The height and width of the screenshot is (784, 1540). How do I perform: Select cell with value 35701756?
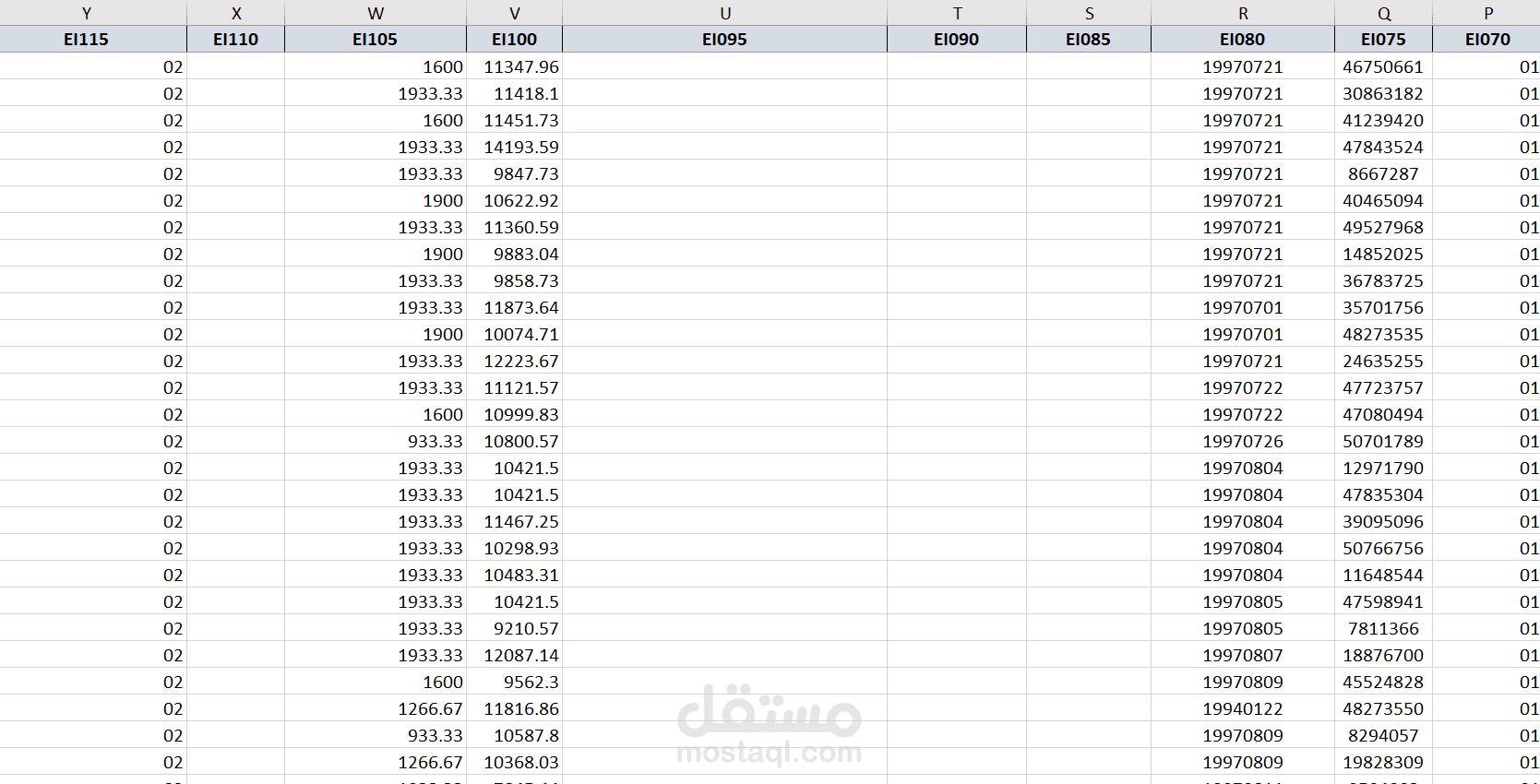click(x=1384, y=307)
